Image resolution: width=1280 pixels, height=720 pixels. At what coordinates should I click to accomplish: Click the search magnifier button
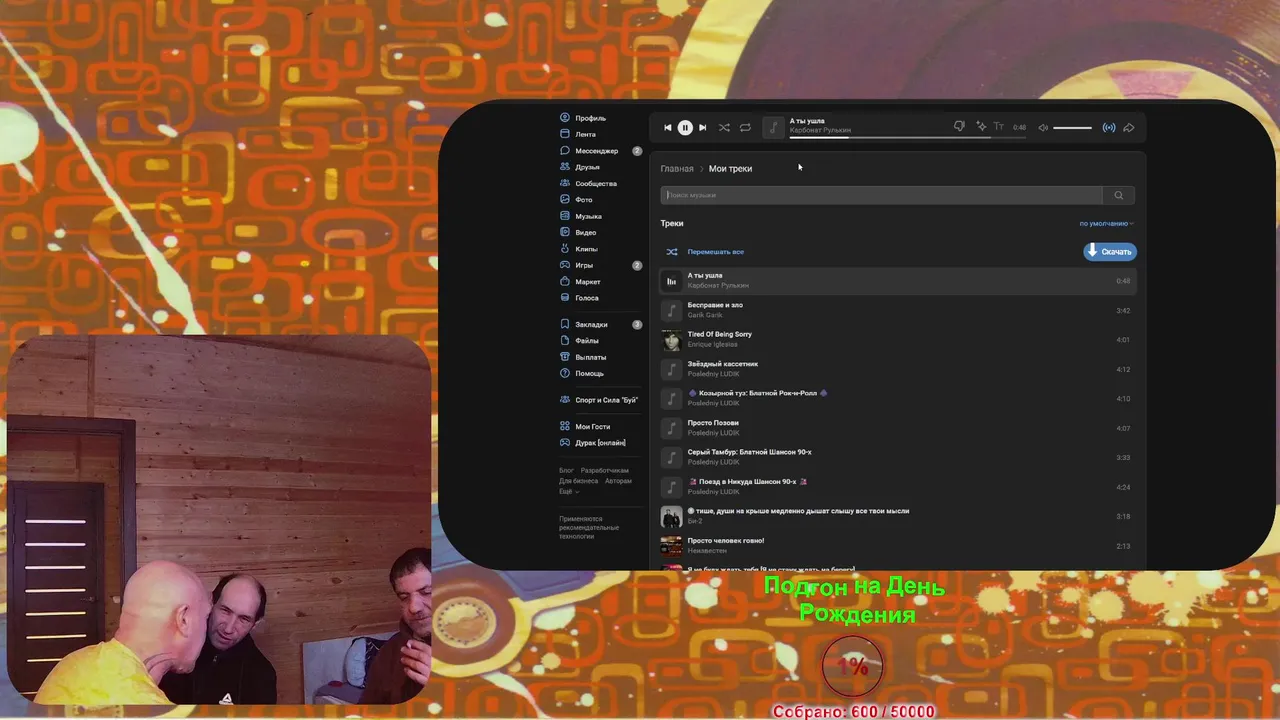pos(1119,195)
